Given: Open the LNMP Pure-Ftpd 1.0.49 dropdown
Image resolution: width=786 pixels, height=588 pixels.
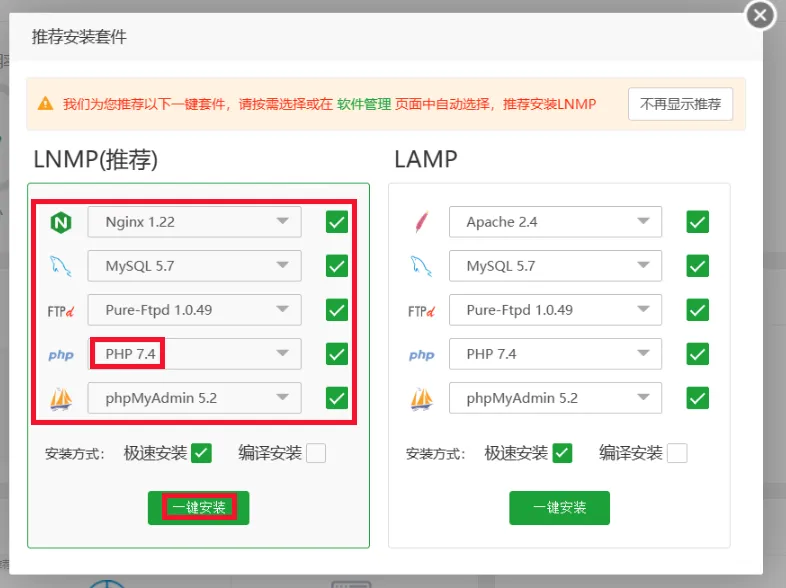Looking at the screenshot, I should click(194, 310).
